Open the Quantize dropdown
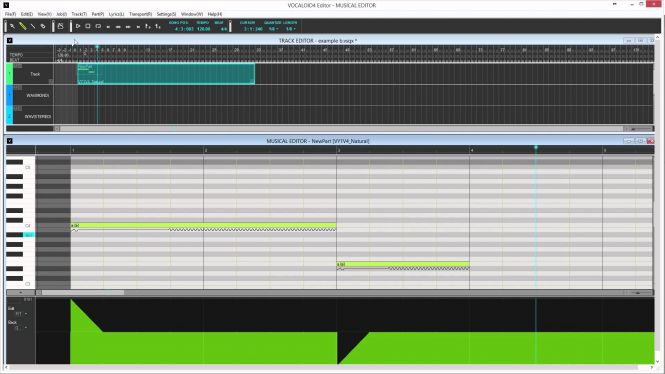665x374 pixels. click(273, 29)
